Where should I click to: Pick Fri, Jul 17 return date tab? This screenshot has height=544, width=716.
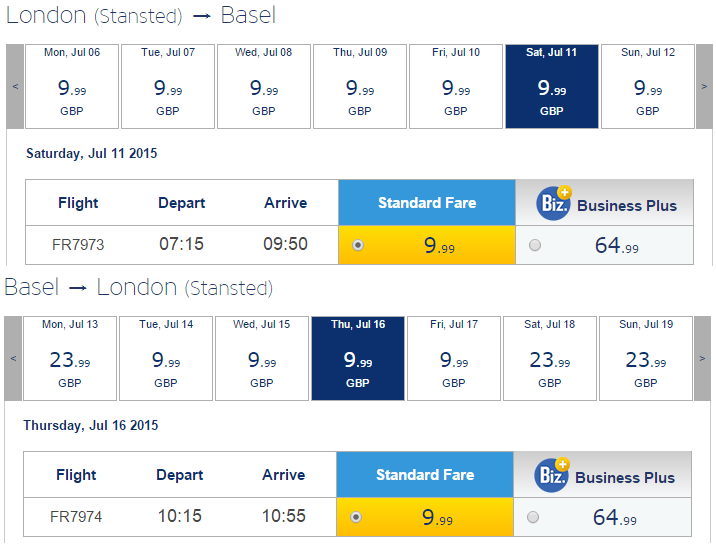click(x=454, y=359)
